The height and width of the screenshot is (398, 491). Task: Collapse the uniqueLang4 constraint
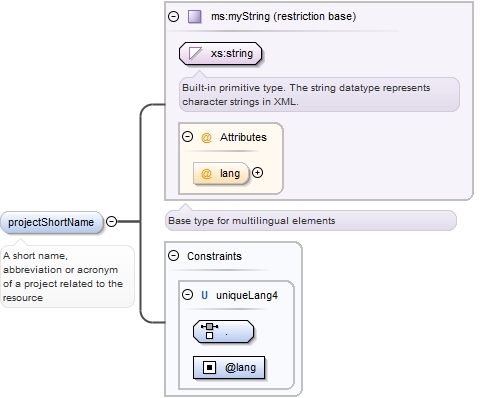tap(187, 295)
